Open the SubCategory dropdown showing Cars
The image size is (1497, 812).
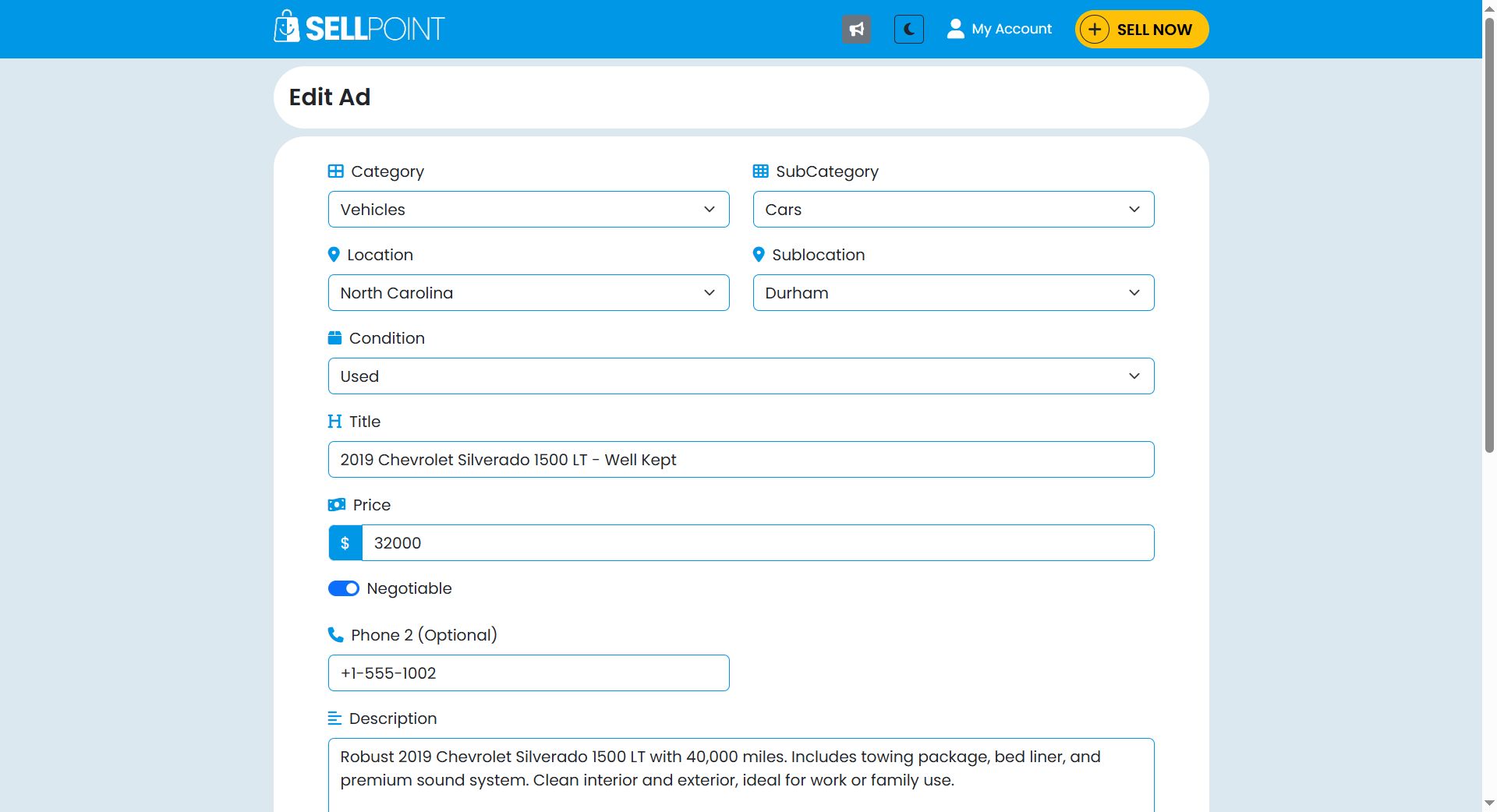click(953, 210)
